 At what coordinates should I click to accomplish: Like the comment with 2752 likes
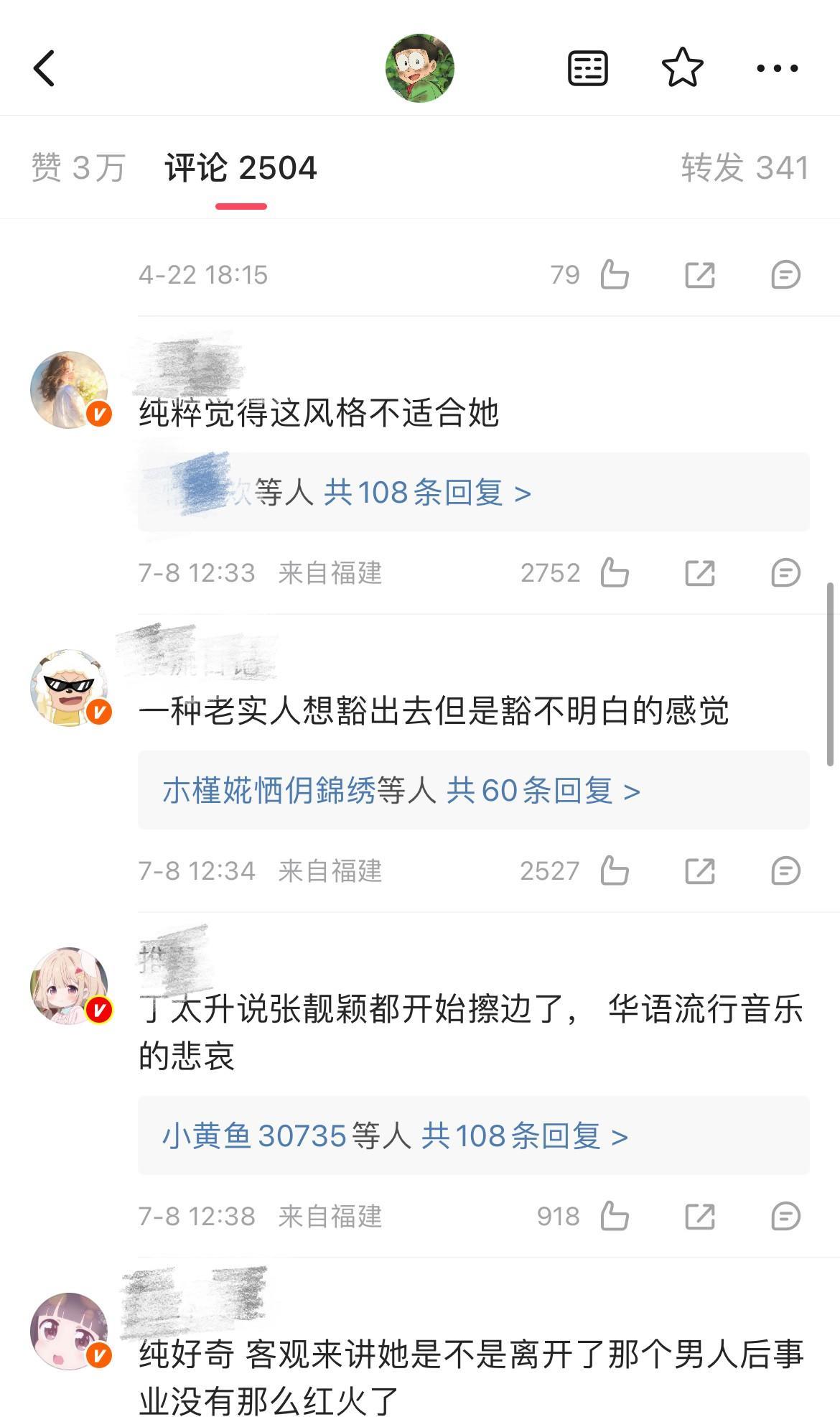pyautogui.click(x=615, y=572)
